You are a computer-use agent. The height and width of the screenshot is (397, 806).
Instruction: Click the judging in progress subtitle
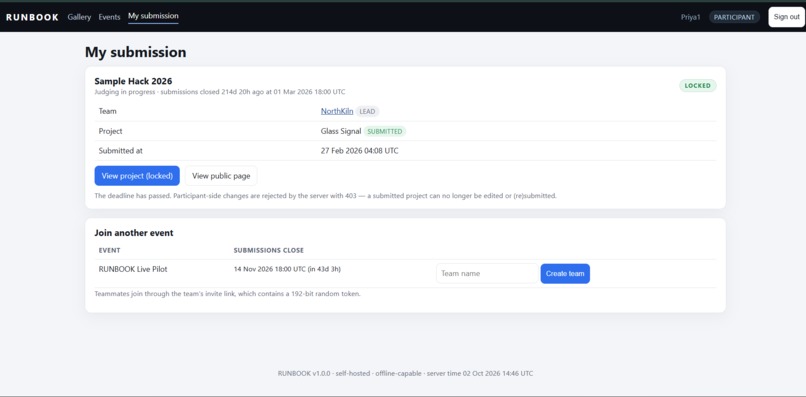point(220,92)
